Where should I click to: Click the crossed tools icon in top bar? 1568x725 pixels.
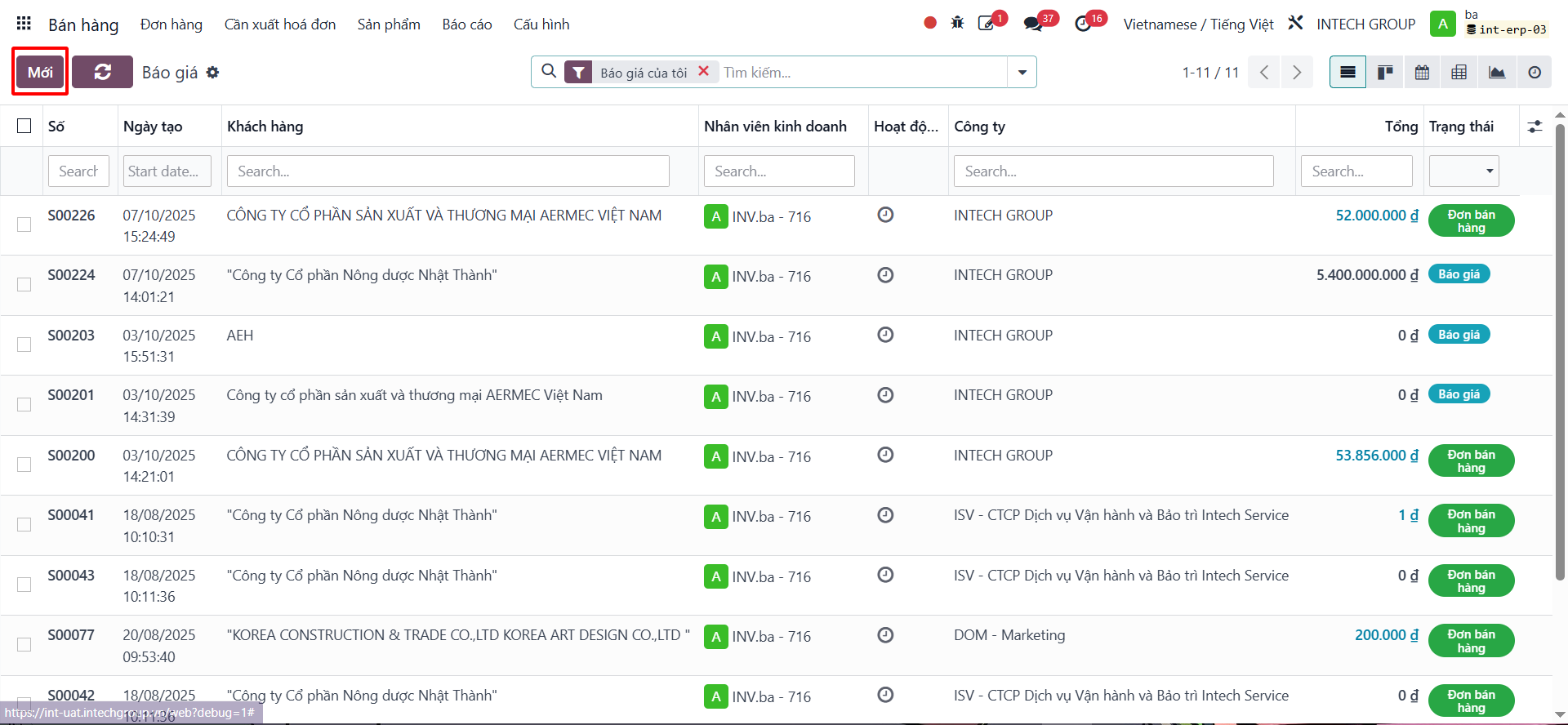tap(1295, 23)
